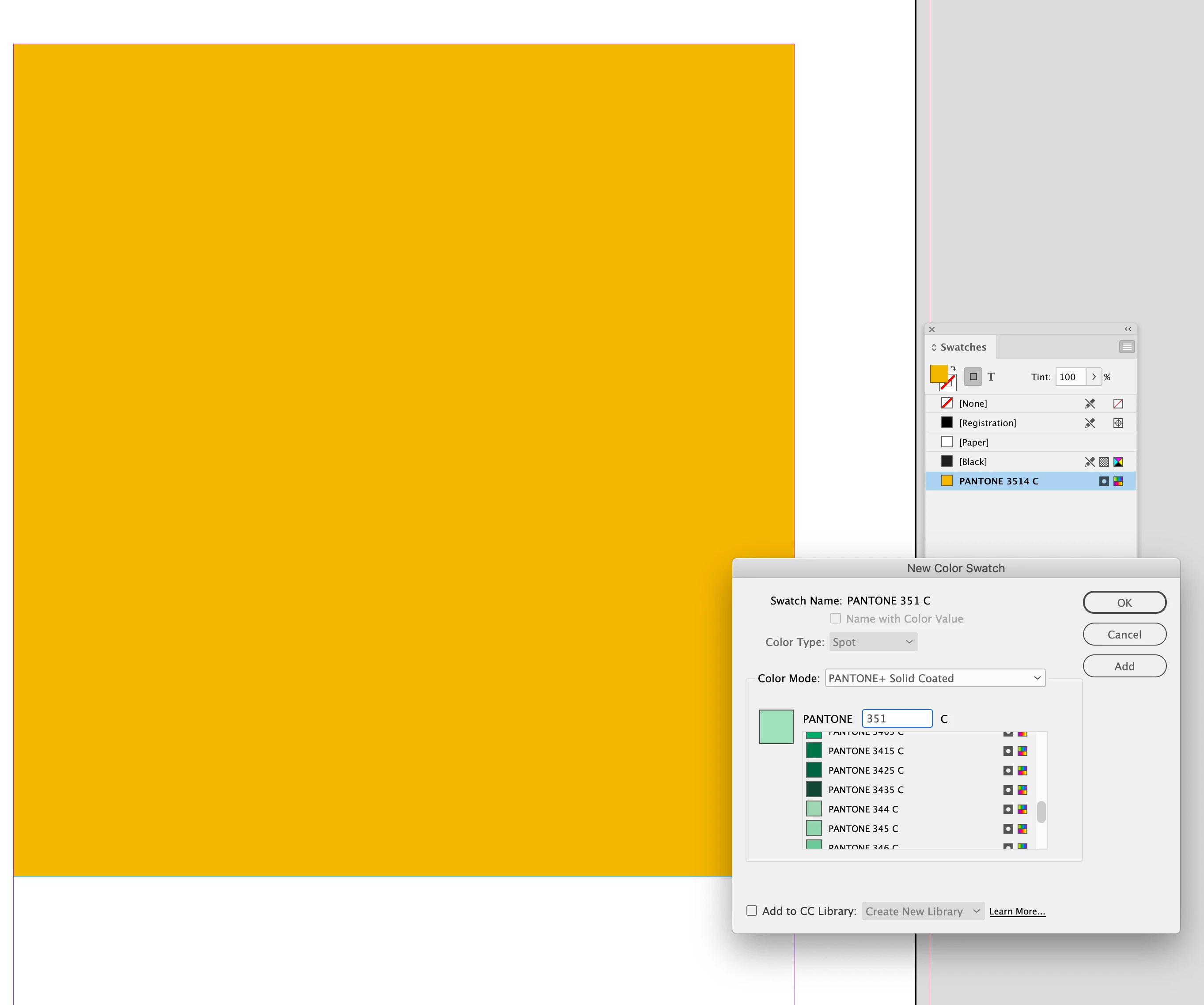The height and width of the screenshot is (1005, 1204).
Task: Open the Color Type Spot dropdown
Action: (873, 642)
